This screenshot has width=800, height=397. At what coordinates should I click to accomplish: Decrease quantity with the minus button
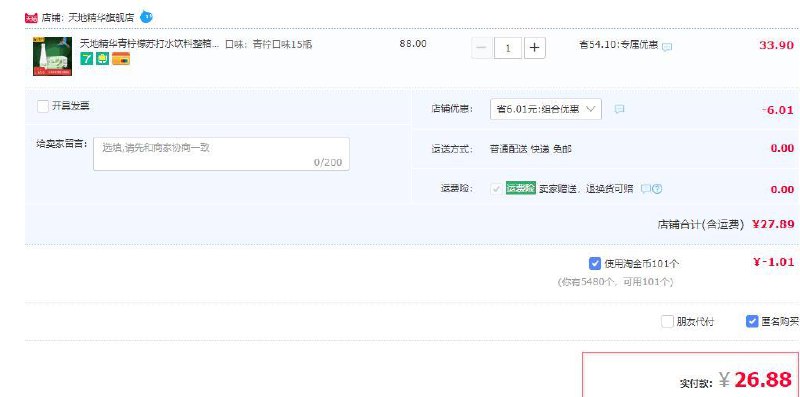482,48
